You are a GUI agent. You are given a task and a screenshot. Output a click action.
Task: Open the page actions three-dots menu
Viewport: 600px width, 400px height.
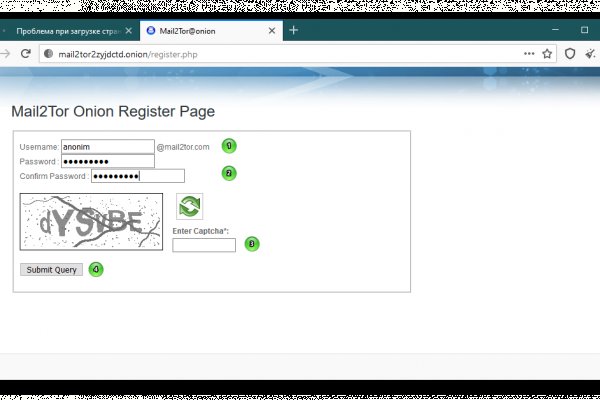point(529,54)
